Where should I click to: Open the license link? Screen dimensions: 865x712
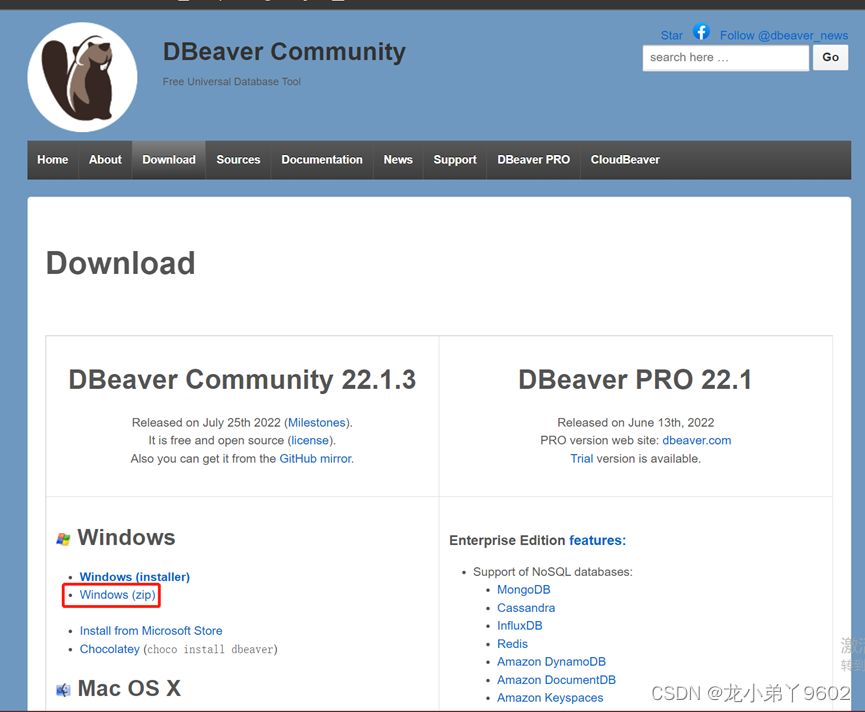[x=310, y=441]
